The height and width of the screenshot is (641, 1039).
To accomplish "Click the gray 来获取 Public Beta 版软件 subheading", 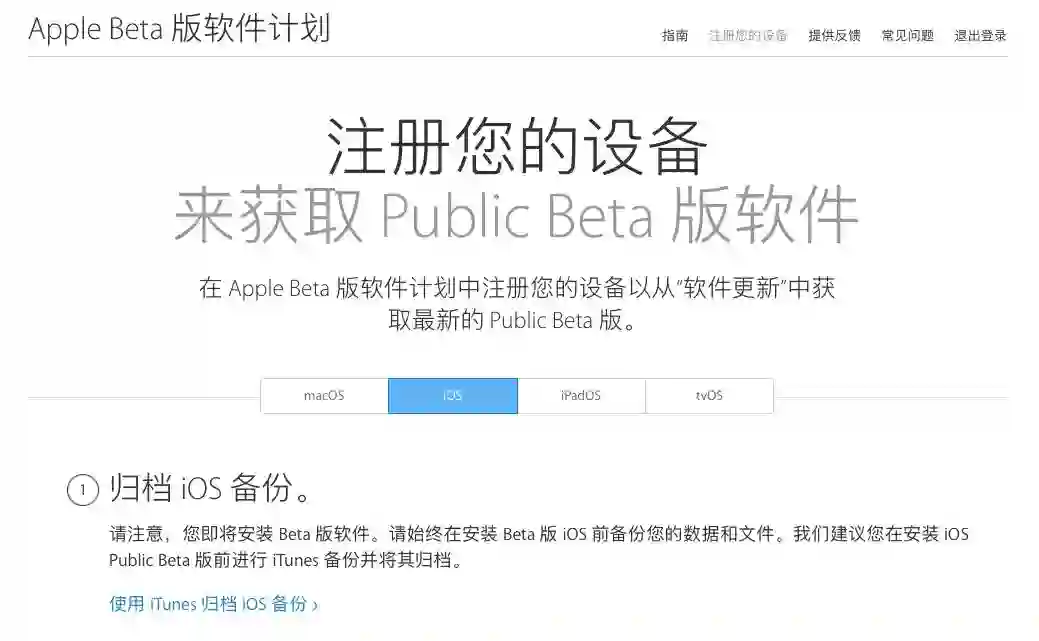I will (x=516, y=215).
